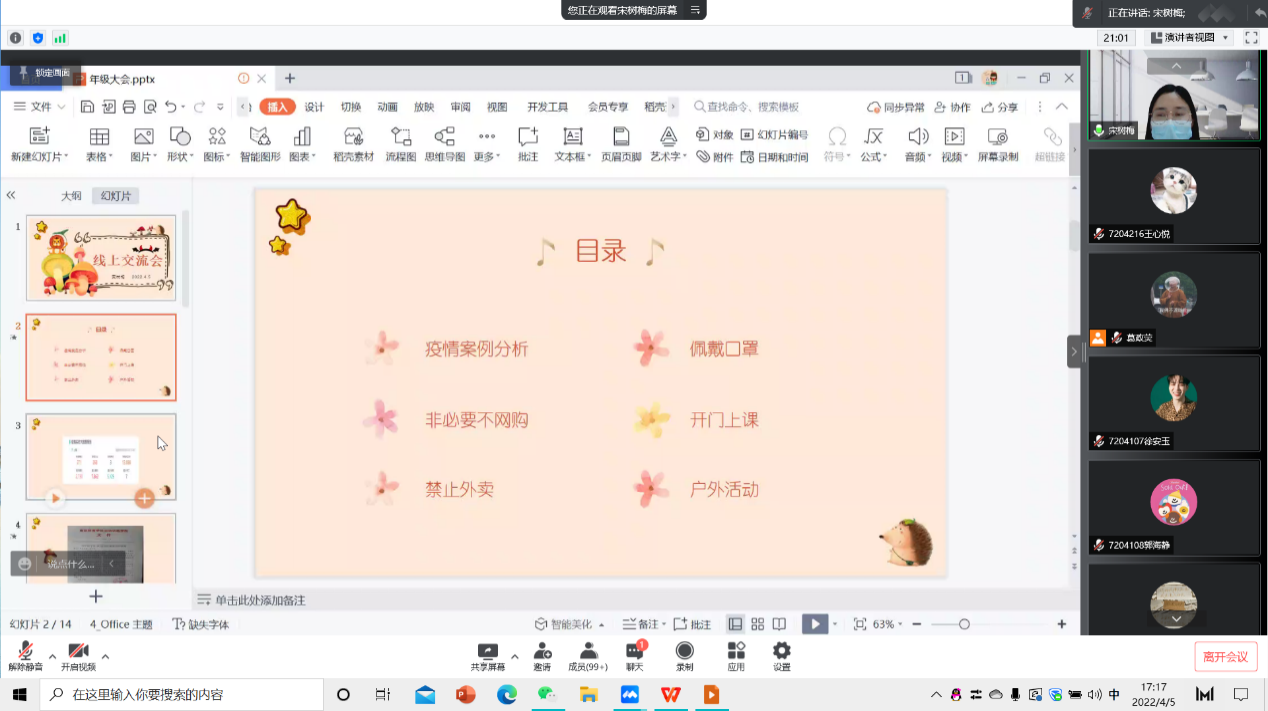Expand the 智能美化 options

click(x=602, y=625)
